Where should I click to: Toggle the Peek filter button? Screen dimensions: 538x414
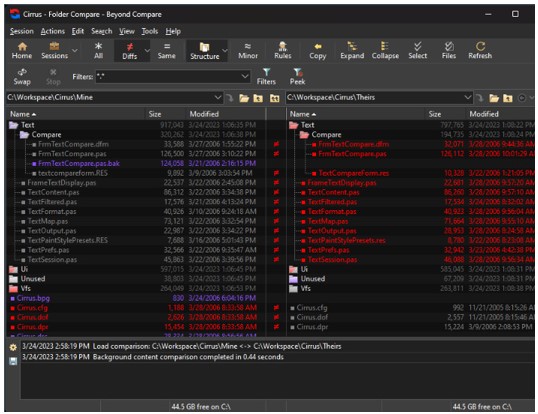tap(297, 77)
